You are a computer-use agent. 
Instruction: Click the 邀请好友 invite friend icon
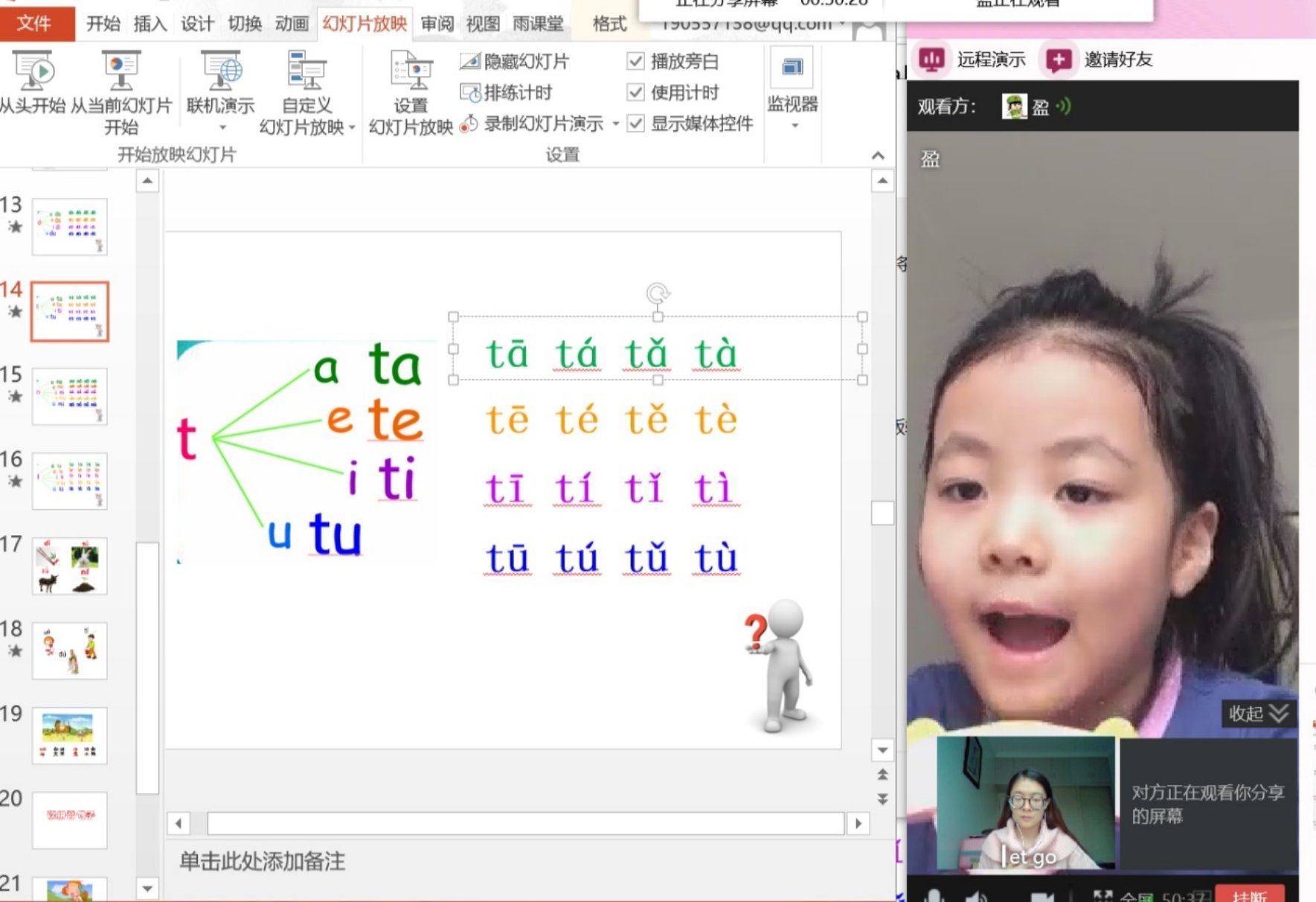[x=1059, y=60]
